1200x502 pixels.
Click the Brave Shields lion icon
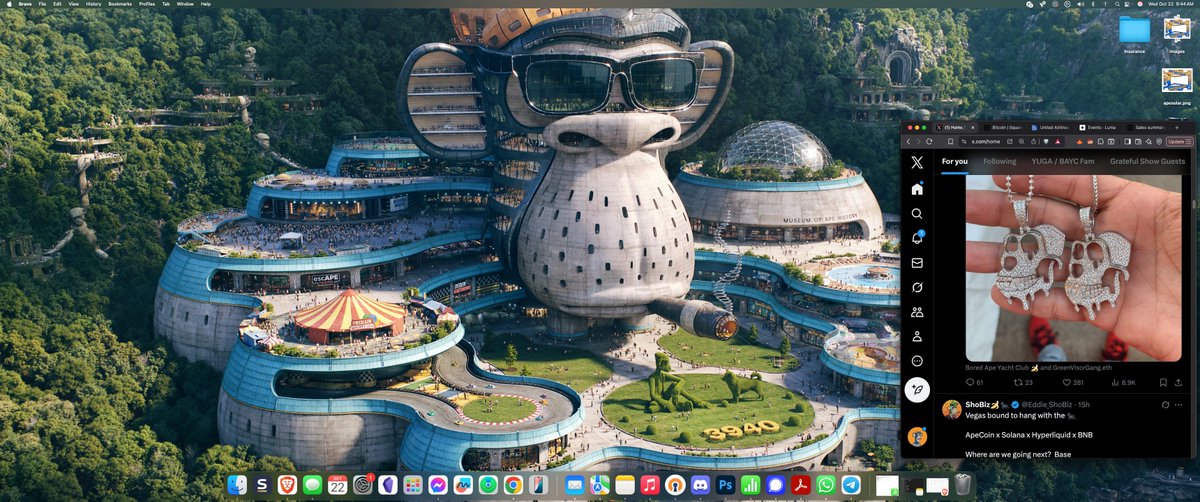point(1046,142)
